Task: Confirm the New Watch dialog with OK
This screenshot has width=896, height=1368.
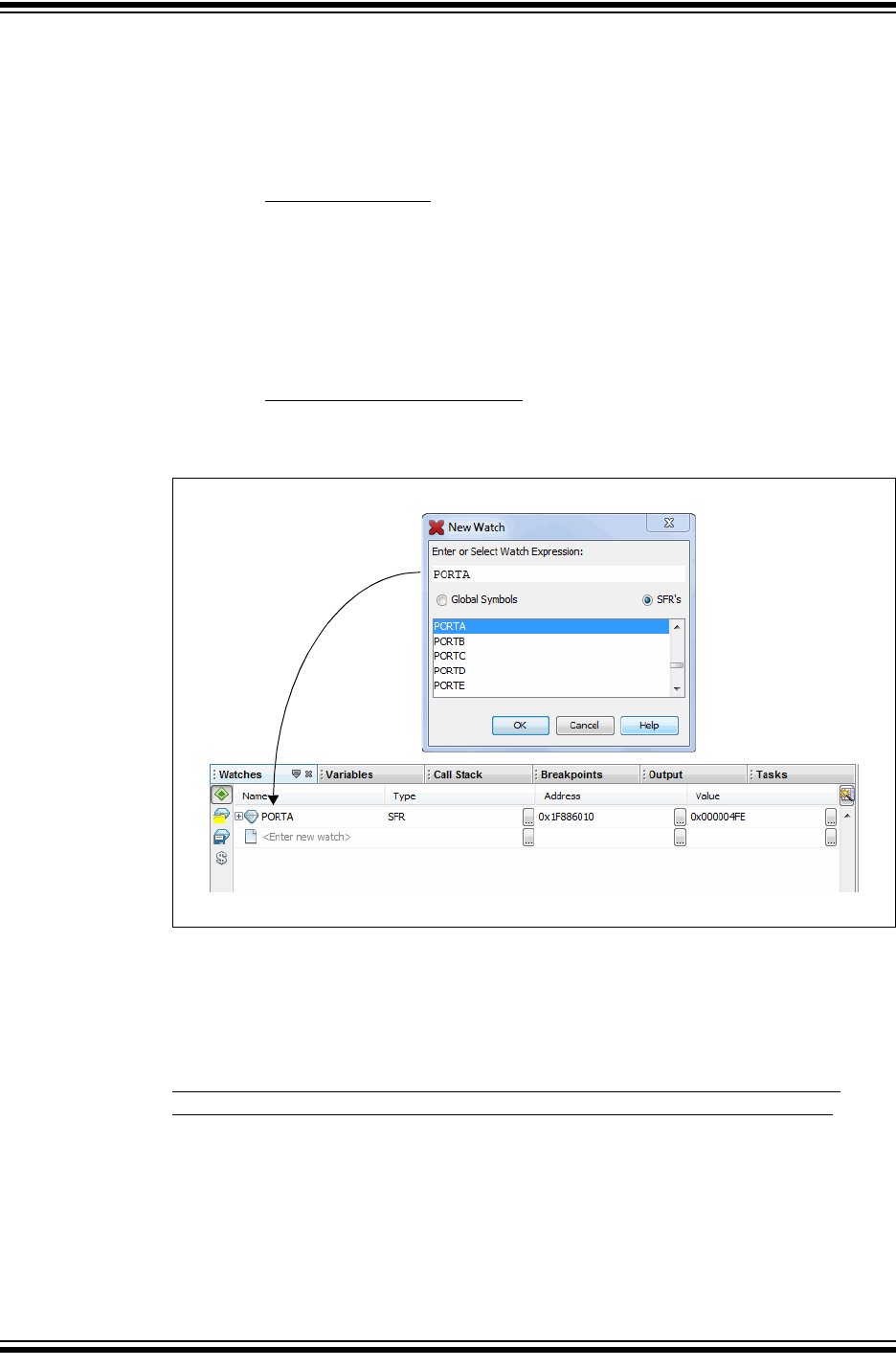Action: [520, 726]
